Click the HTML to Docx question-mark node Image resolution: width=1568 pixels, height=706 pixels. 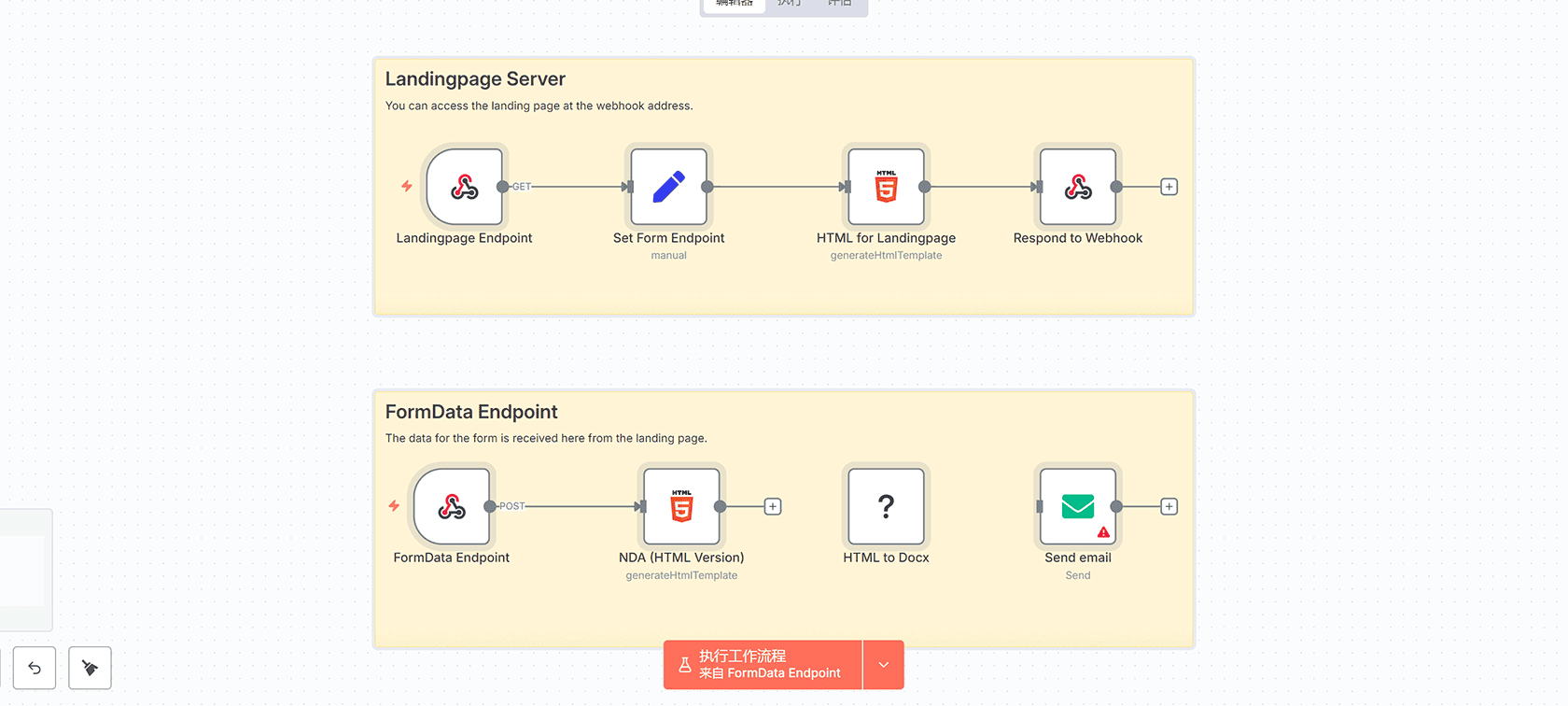coord(886,506)
